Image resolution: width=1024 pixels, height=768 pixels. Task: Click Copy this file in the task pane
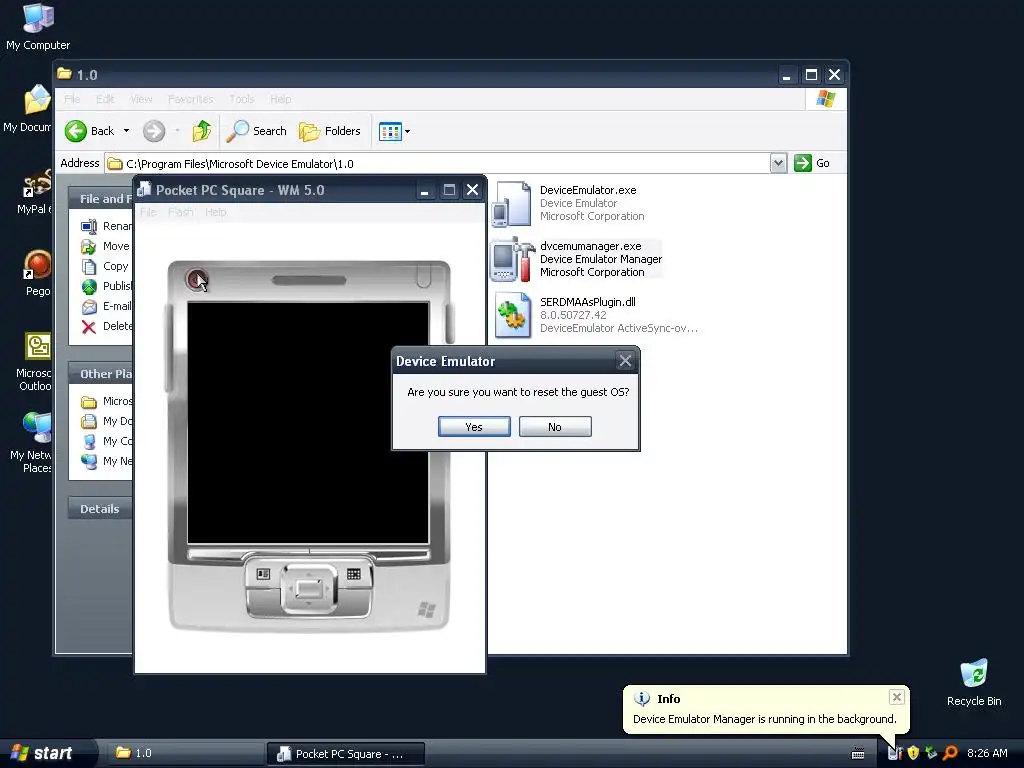coord(106,266)
